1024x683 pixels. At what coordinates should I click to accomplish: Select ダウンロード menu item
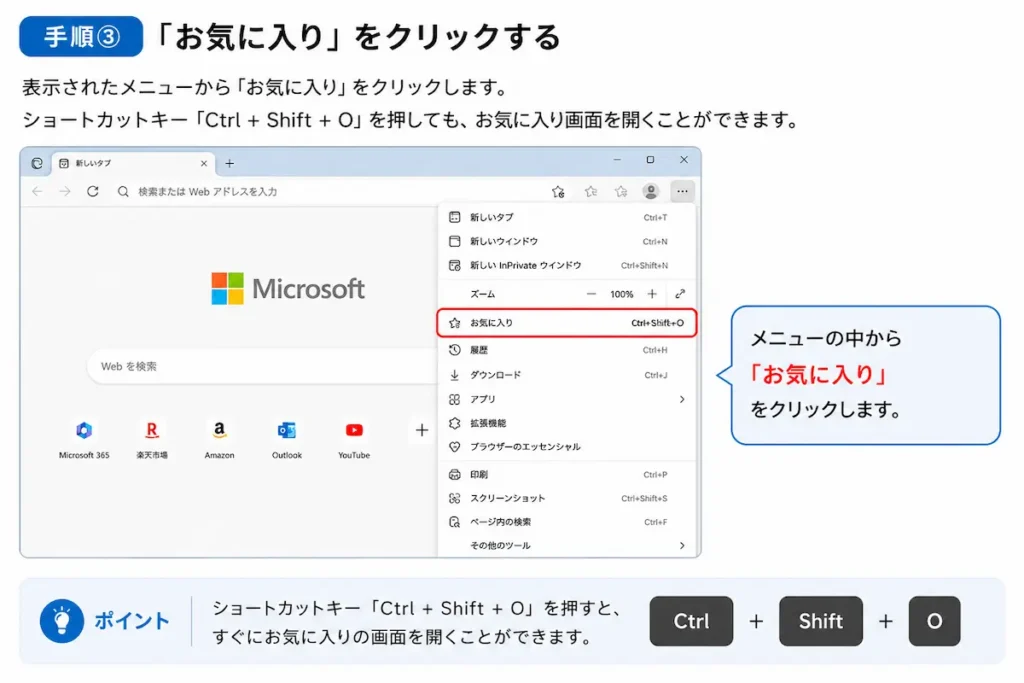click(567, 375)
